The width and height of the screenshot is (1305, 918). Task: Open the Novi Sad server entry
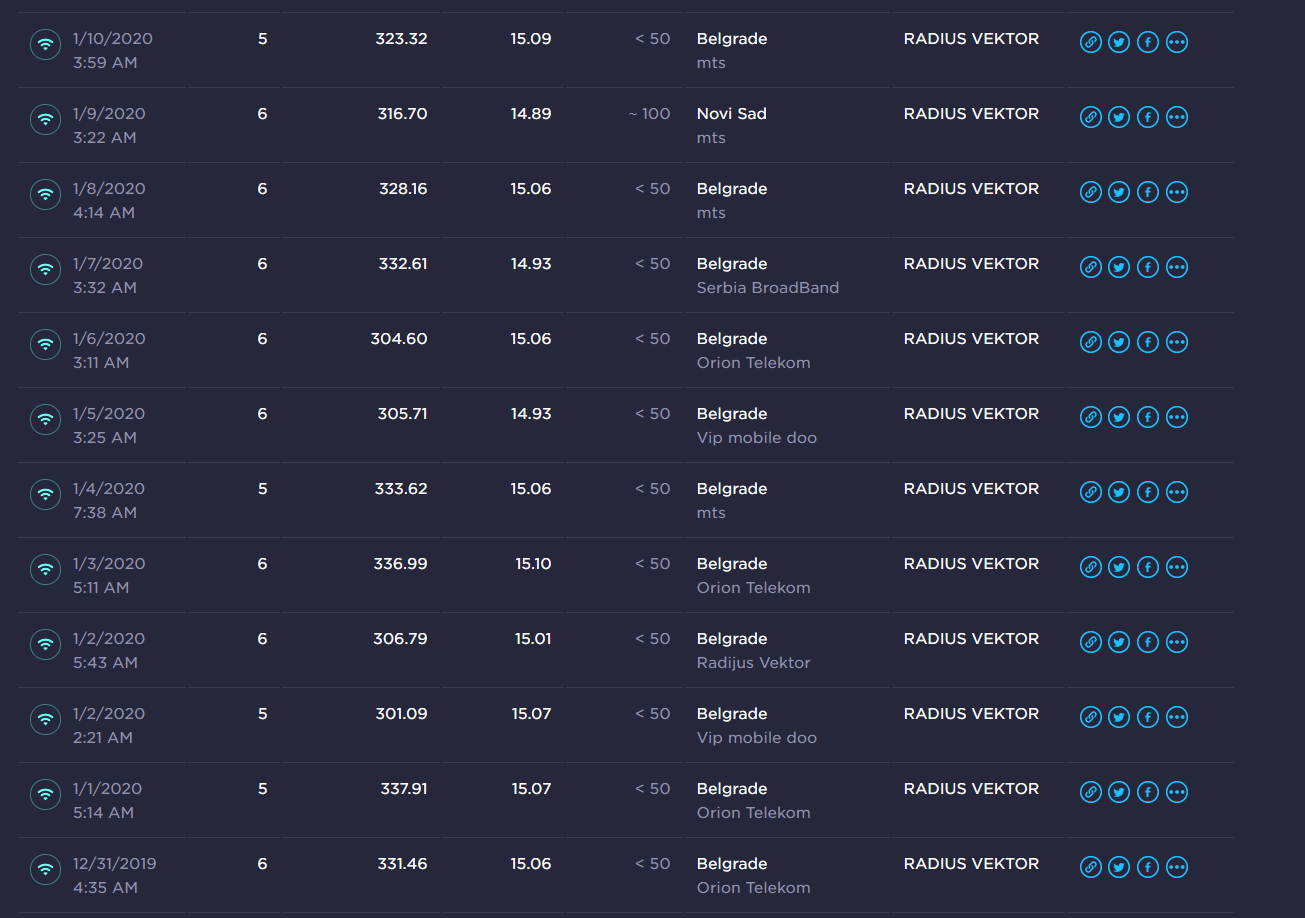point(732,114)
